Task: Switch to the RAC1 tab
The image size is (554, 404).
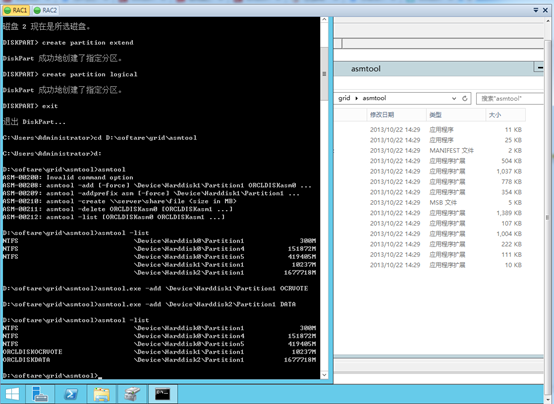Action: (x=16, y=10)
